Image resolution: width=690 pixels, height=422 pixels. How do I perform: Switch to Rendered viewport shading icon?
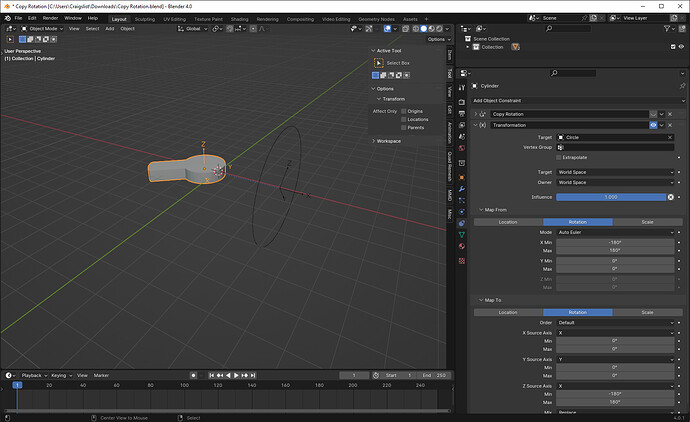pyautogui.click(x=439, y=29)
